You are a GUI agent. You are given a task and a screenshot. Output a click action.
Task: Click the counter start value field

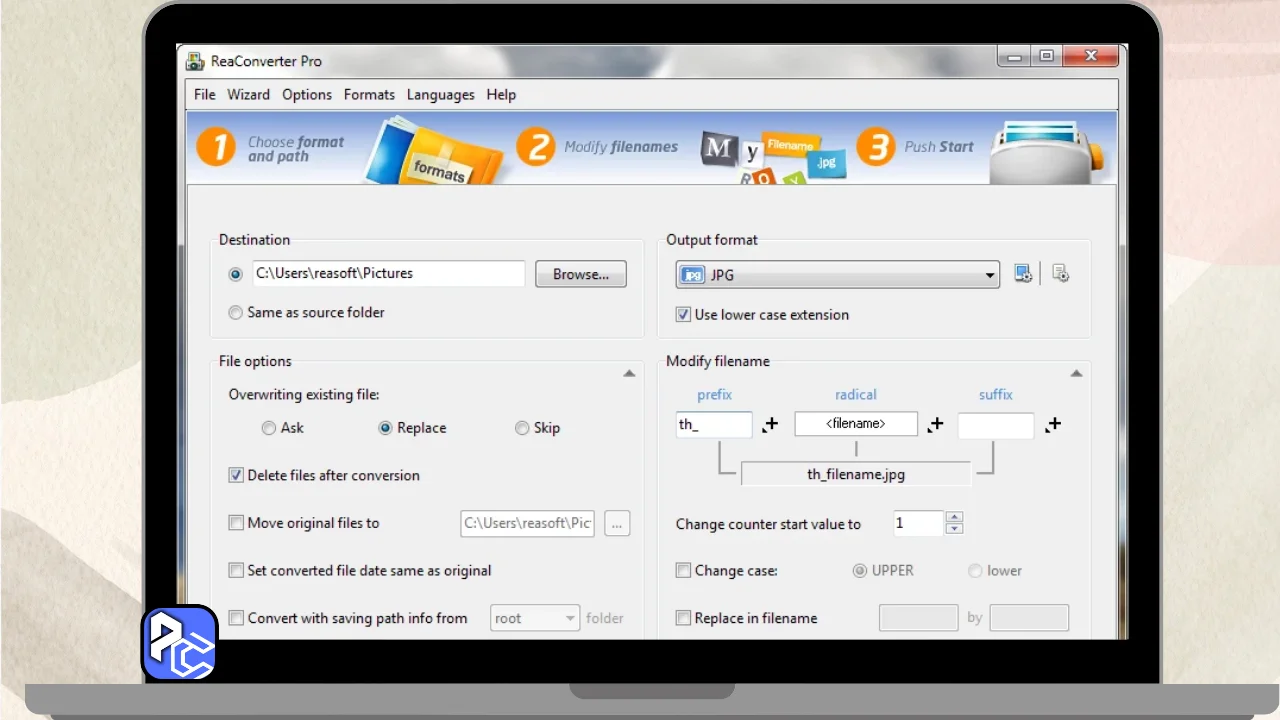coord(917,523)
